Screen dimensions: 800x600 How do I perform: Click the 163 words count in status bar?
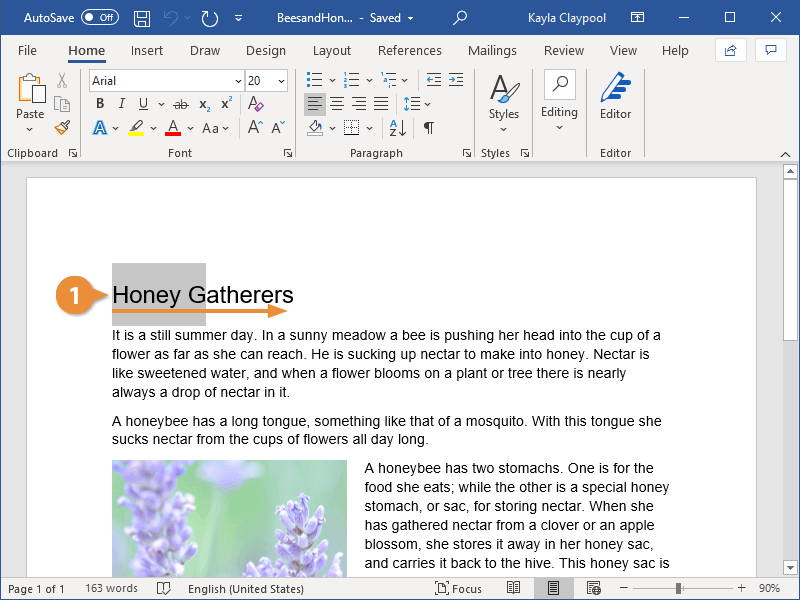[111, 589]
